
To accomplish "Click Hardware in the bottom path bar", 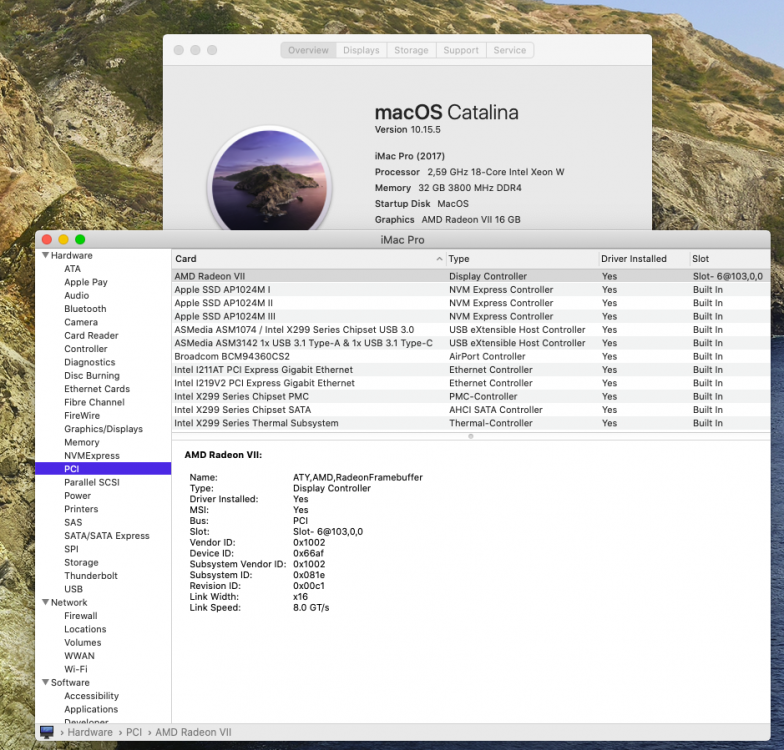I will (90, 732).
